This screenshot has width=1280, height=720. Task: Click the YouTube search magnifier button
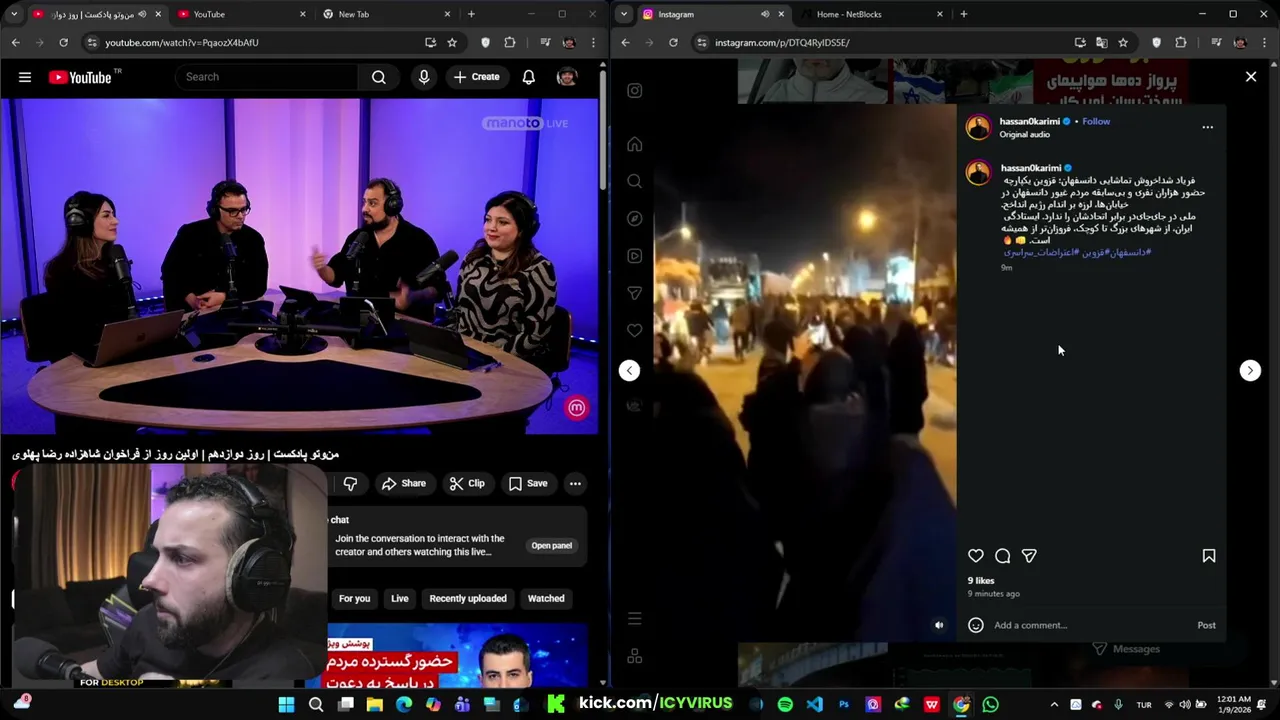(379, 77)
